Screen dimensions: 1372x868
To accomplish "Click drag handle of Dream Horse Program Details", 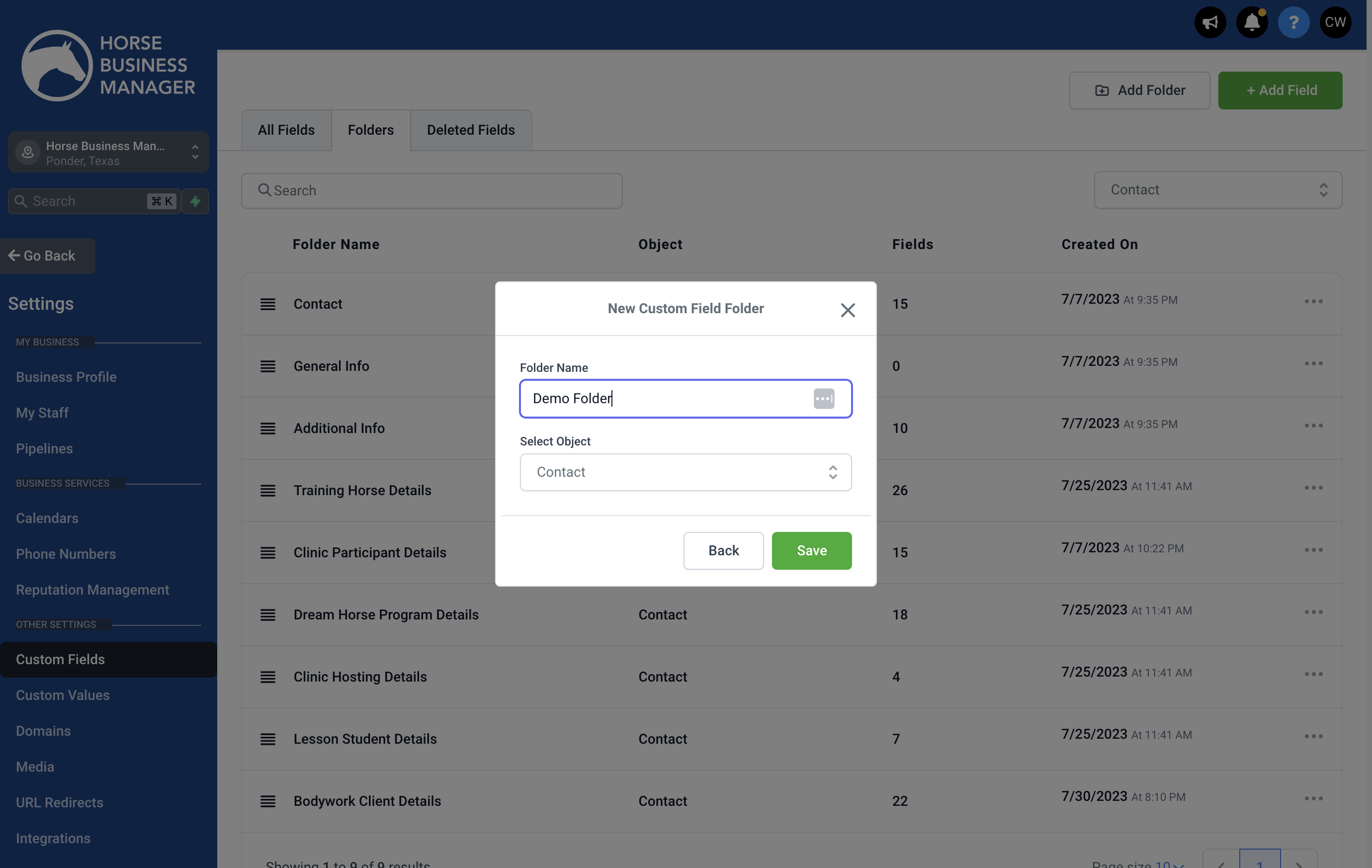I will [268, 615].
